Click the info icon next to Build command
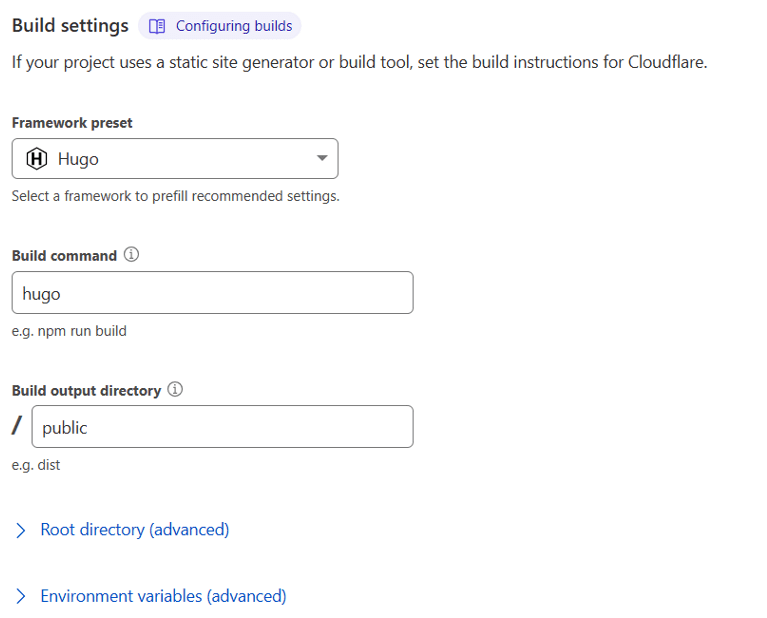767x618 pixels. tap(131, 255)
